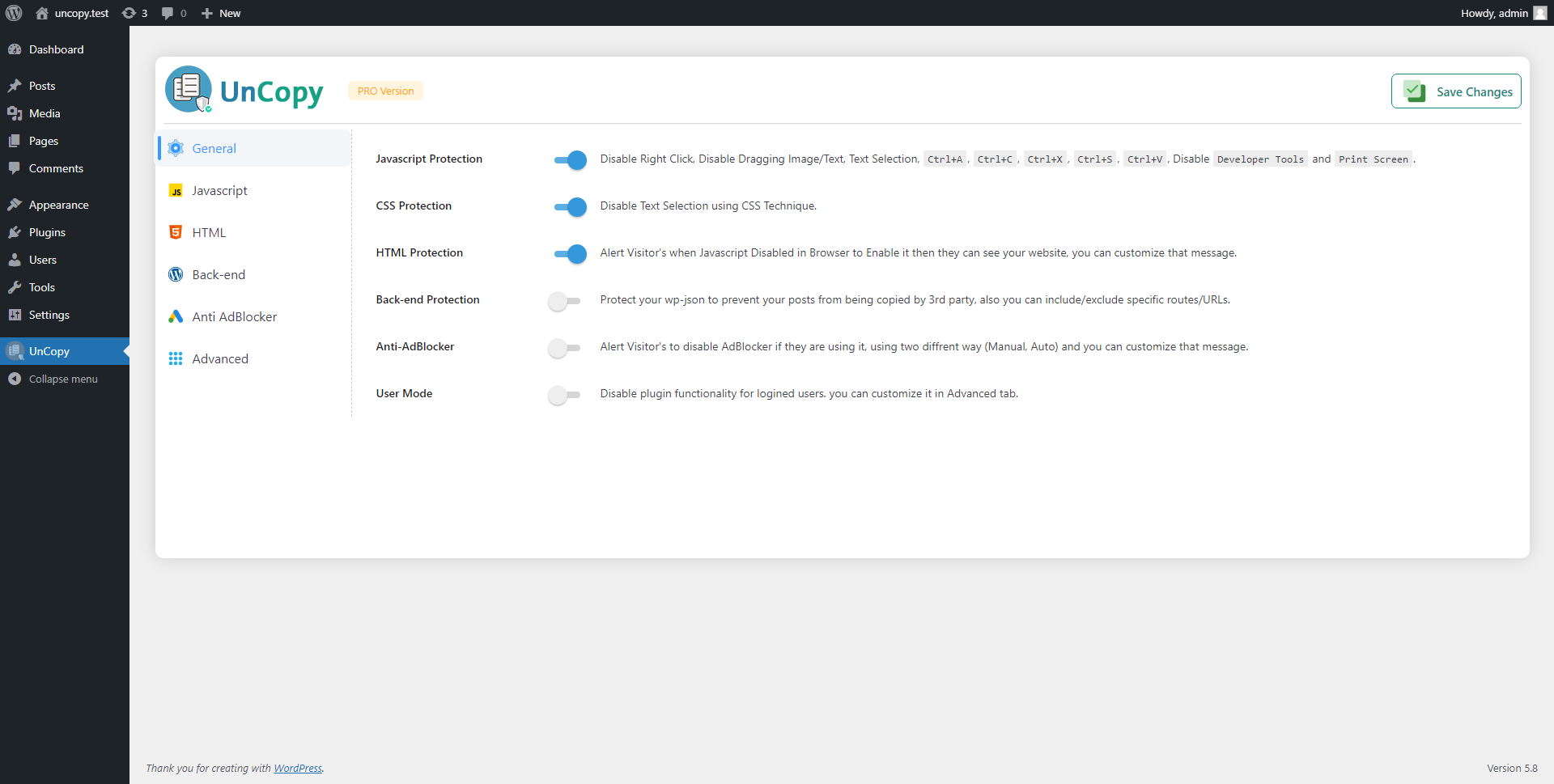The image size is (1554, 784).
Task: Click the Settings sliders icon
Action: pyautogui.click(x=15, y=315)
